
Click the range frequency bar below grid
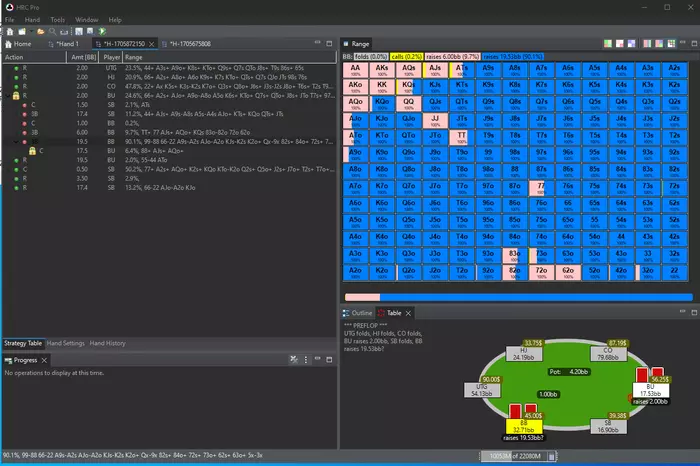pos(519,297)
